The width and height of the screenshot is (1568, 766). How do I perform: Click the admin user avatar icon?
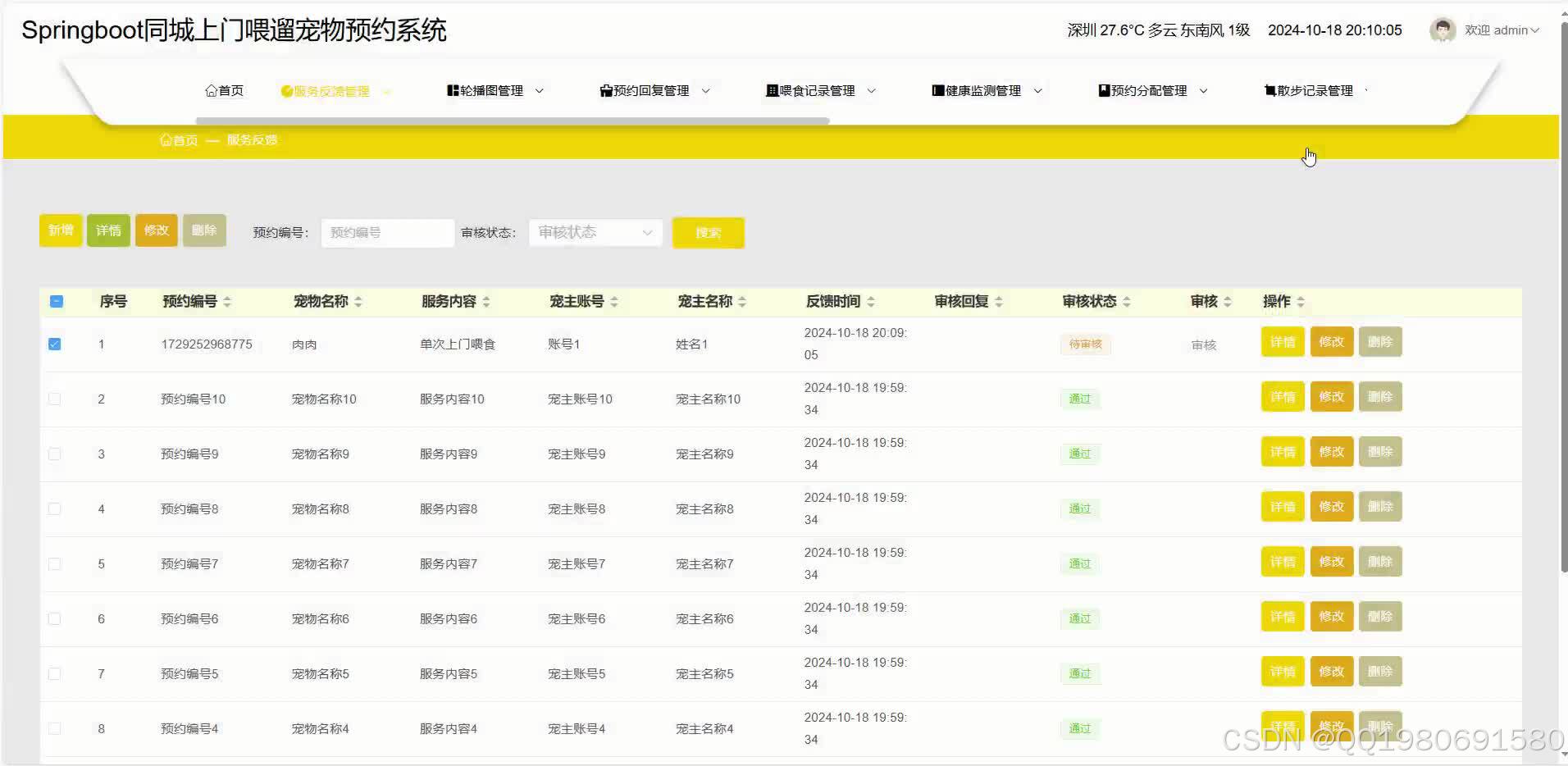pyautogui.click(x=1443, y=30)
